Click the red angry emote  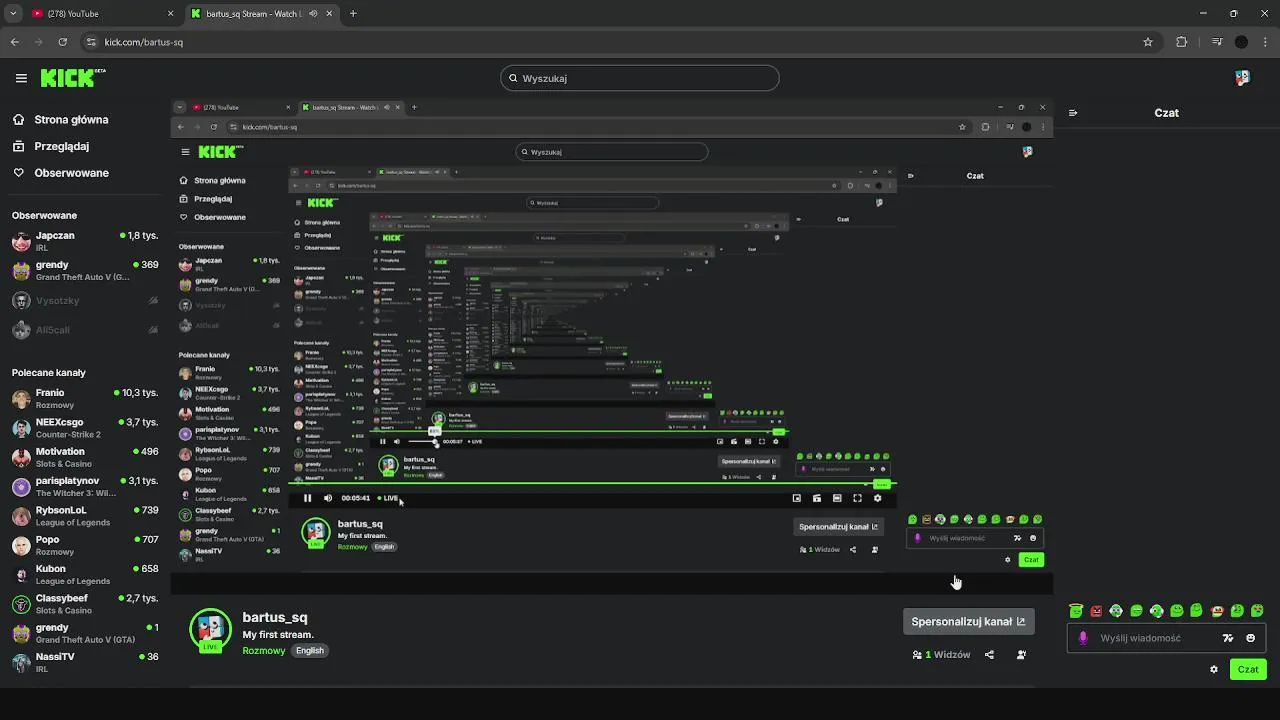tap(1096, 610)
